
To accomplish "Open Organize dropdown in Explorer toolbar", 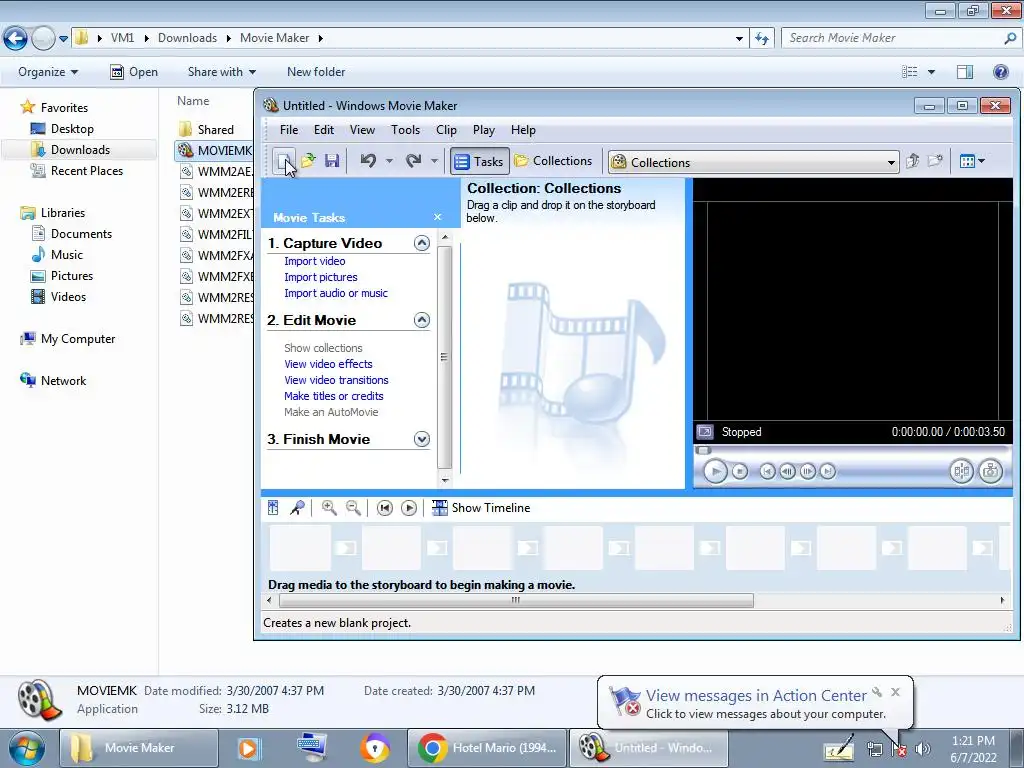I will tap(48, 72).
